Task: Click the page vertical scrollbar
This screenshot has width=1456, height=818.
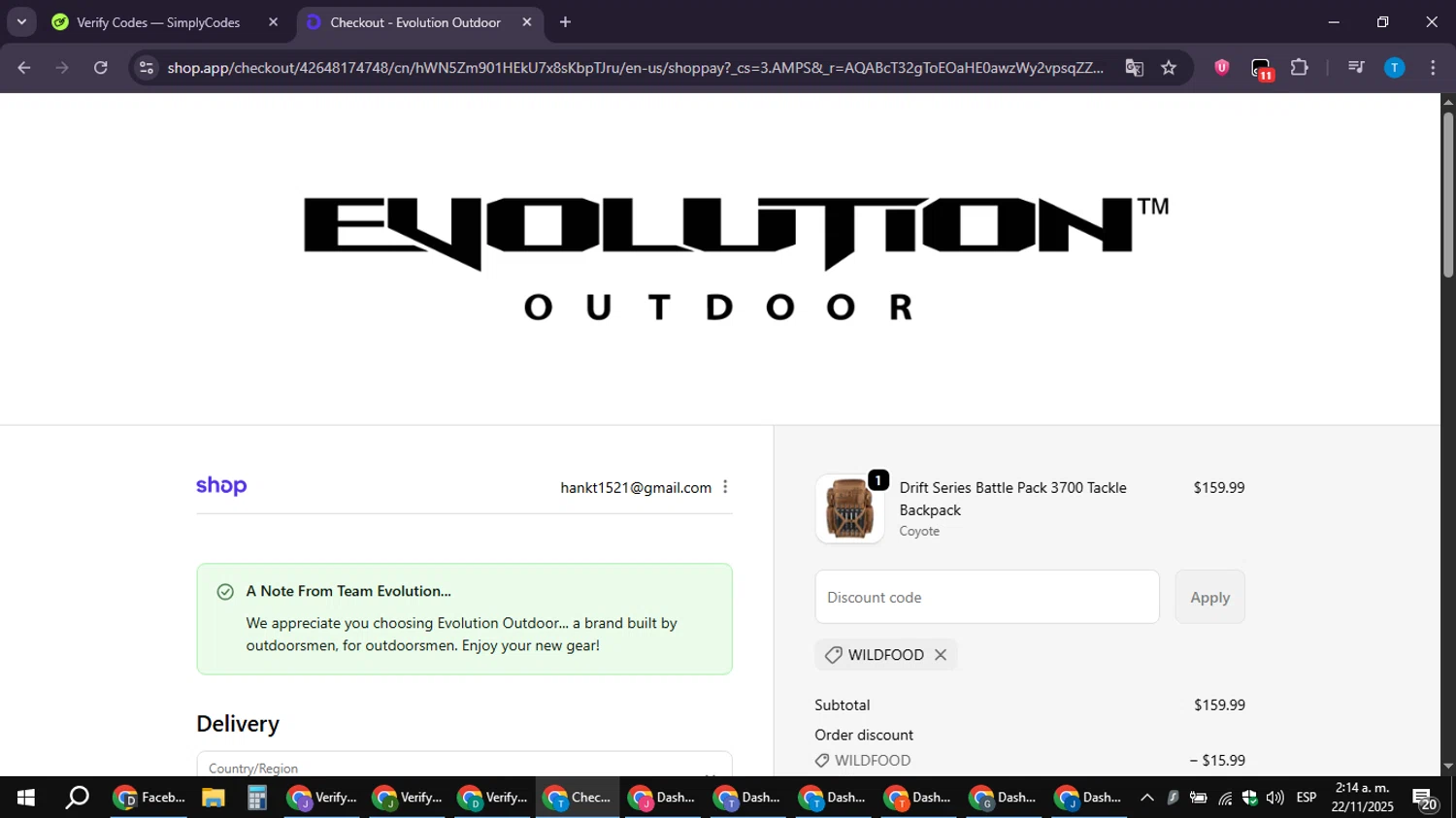Action: point(1448,194)
